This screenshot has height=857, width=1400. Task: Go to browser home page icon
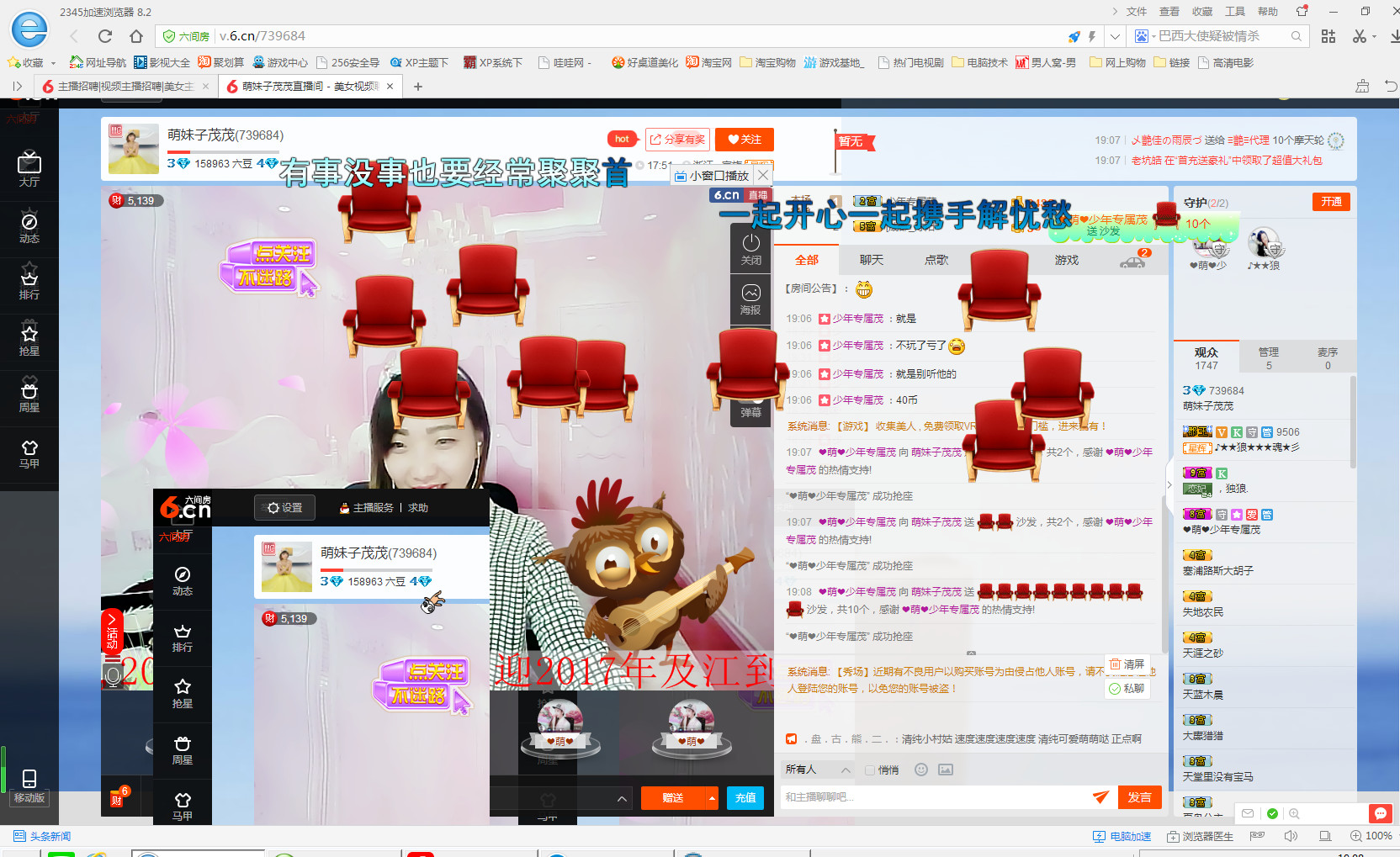click(x=136, y=36)
